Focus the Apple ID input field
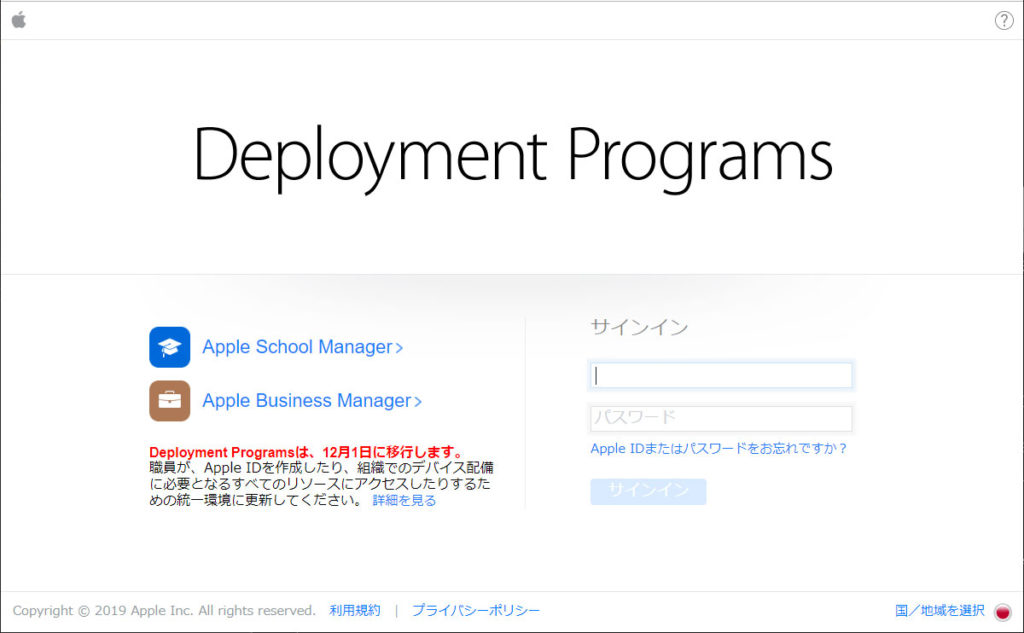Viewport: 1024px width, 633px height. coord(721,375)
